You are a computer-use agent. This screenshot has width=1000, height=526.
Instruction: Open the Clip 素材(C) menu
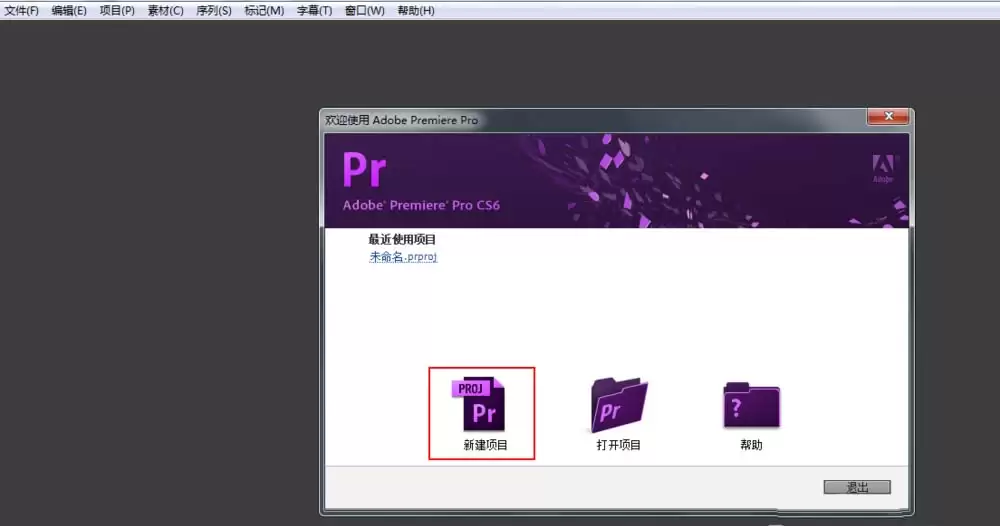click(165, 10)
